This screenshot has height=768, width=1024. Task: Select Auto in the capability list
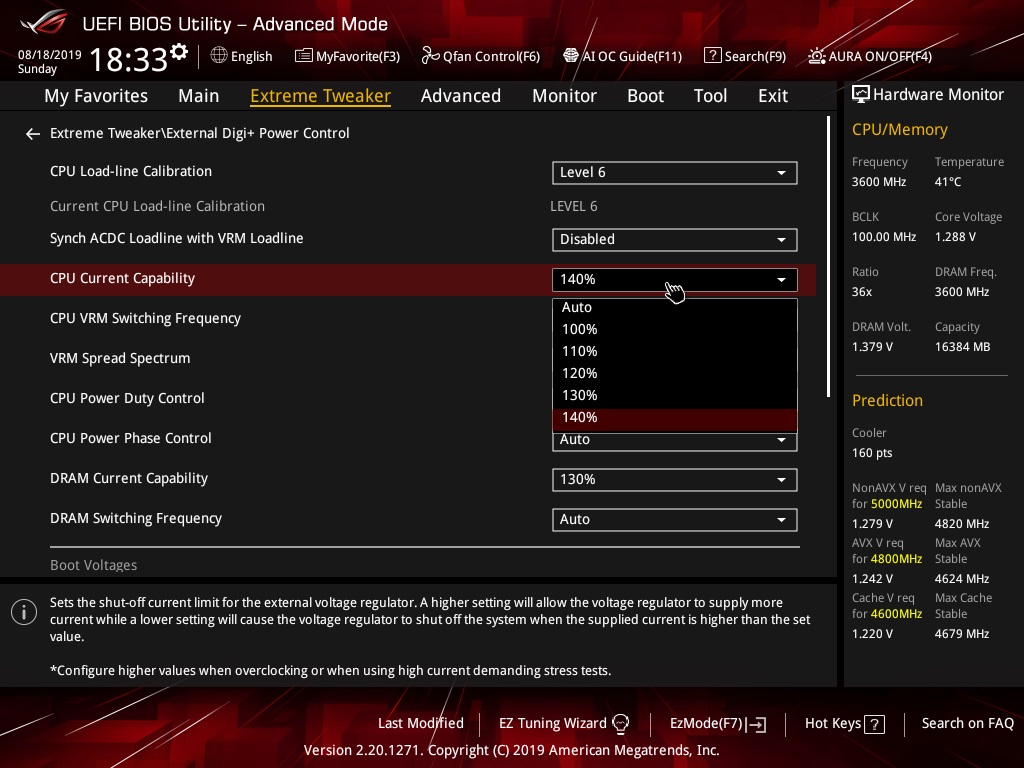pyautogui.click(x=675, y=308)
